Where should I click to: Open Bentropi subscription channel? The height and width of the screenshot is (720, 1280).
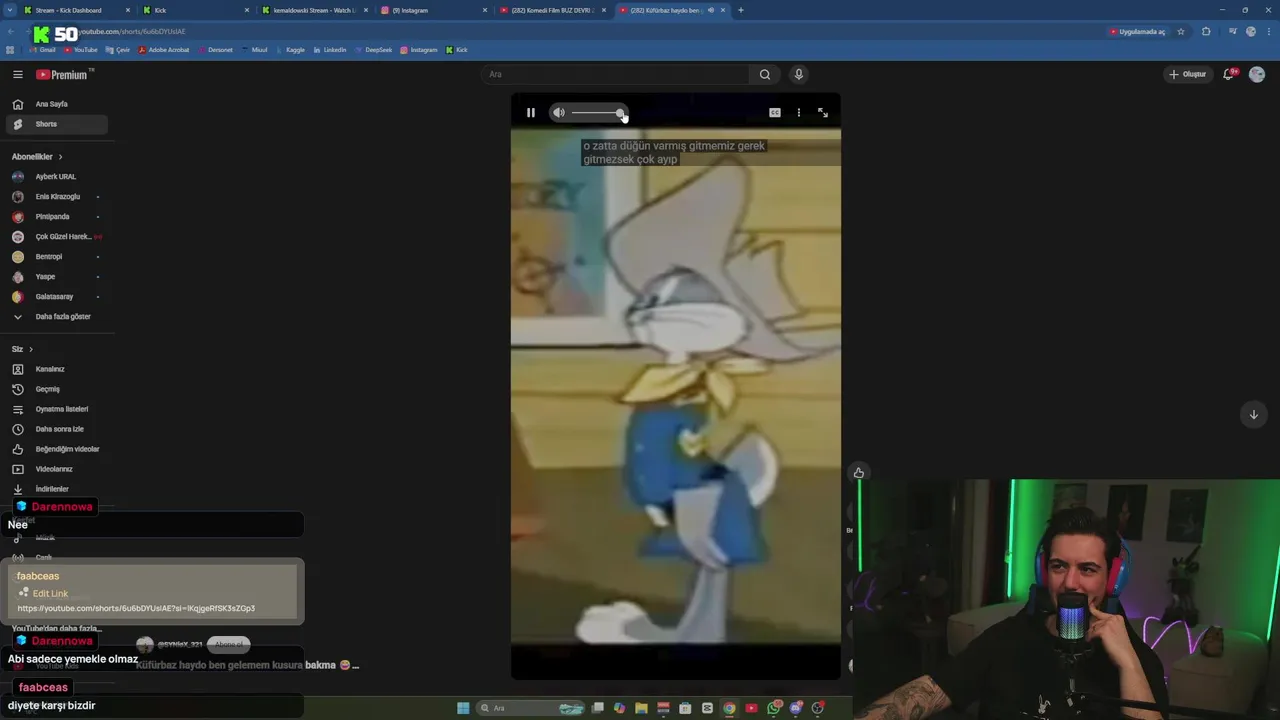pyautogui.click(x=55, y=256)
